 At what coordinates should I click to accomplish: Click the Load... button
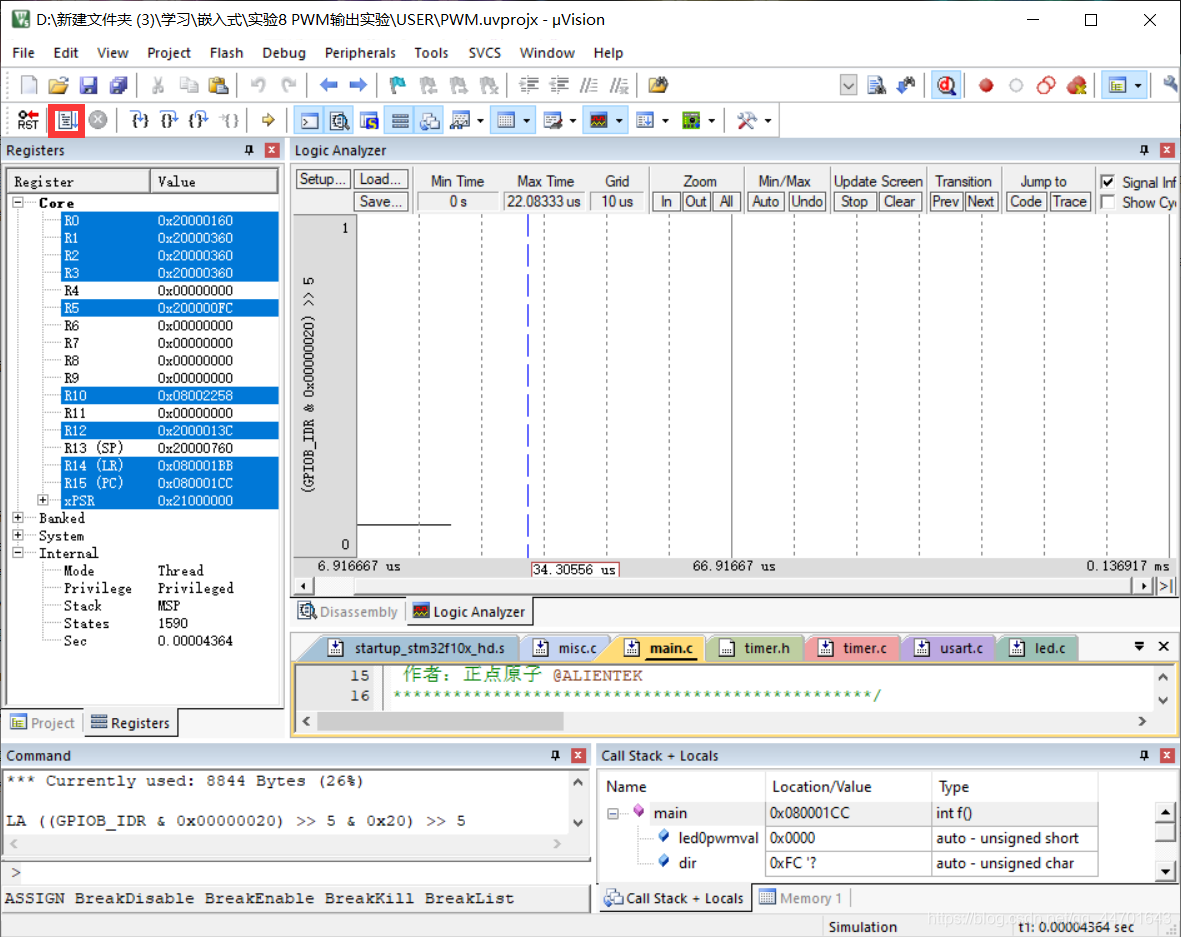point(381,179)
